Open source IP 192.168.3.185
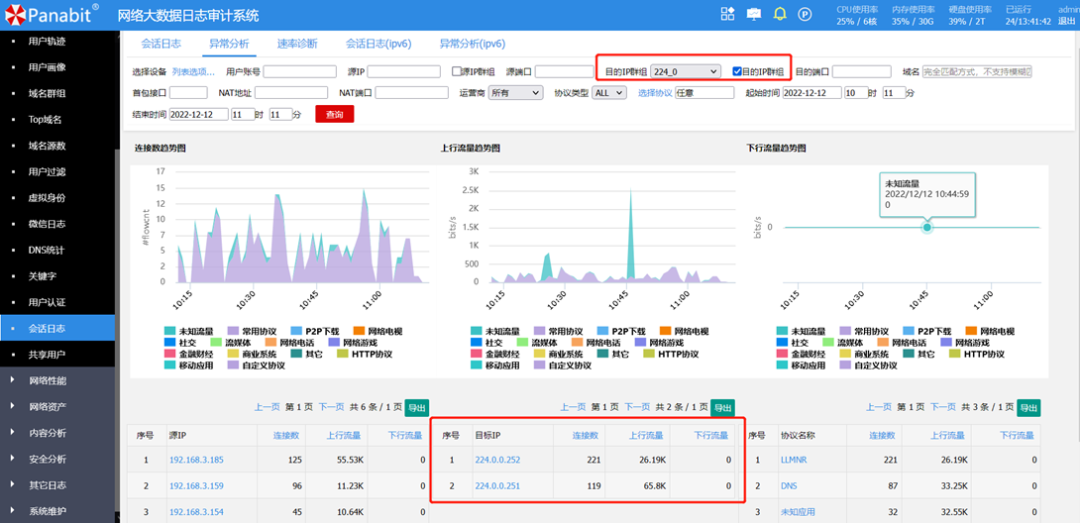Image resolution: width=1080 pixels, height=523 pixels. [196, 460]
